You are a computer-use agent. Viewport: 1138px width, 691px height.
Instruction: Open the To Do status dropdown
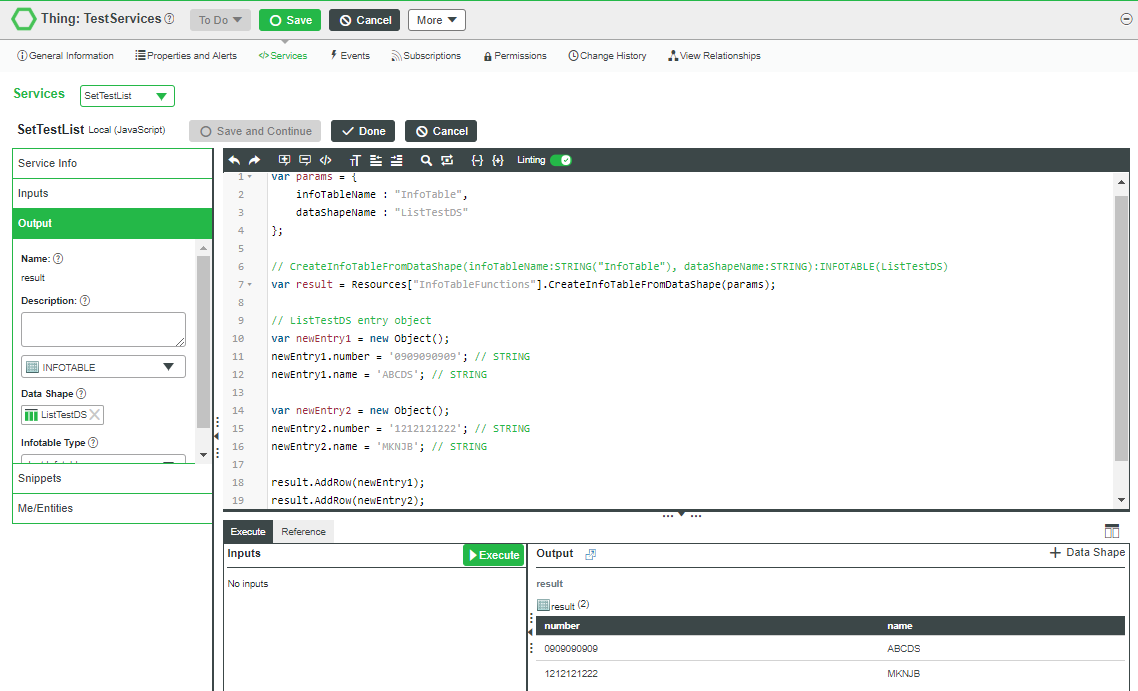pyautogui.click(x=220, y=20)
